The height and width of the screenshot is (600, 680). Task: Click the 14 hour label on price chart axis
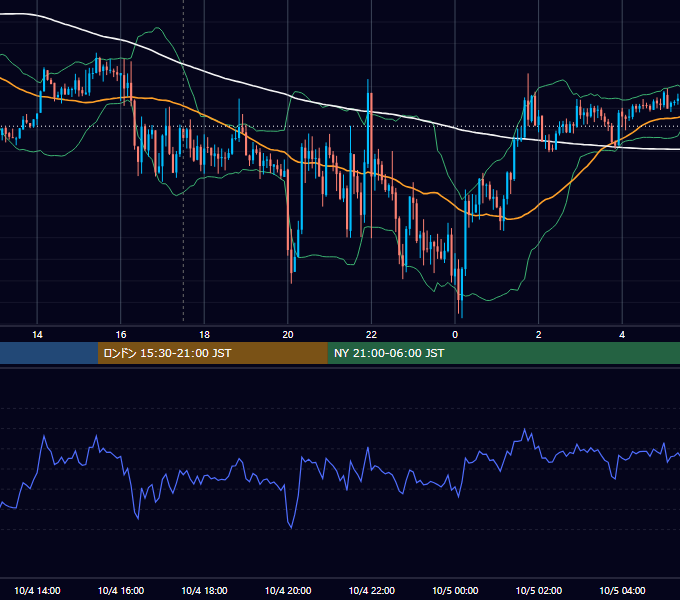[37, 335]
